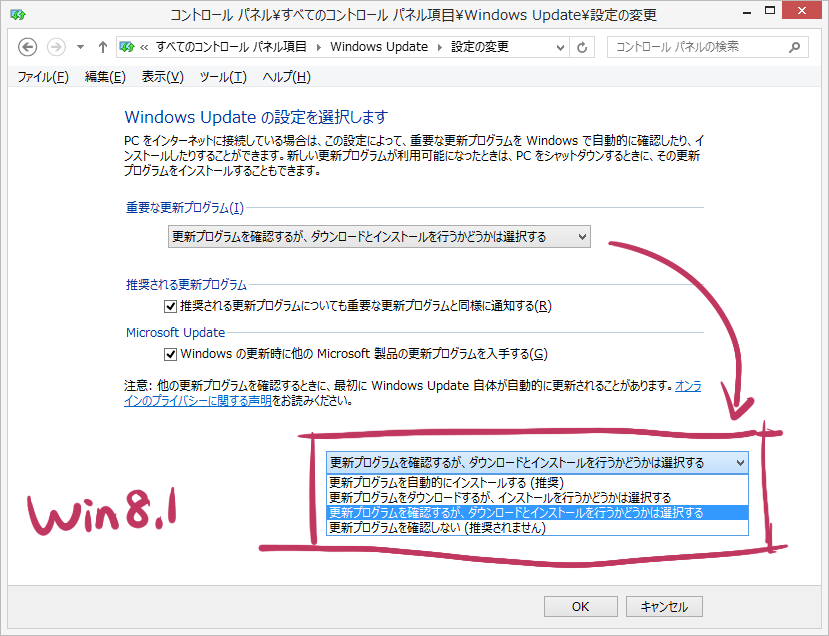The width and height of the screenshot is (829, 636).
Task: Select 更新プログラムを自動的にインストールする (推奨)
Action: [537, 483]
